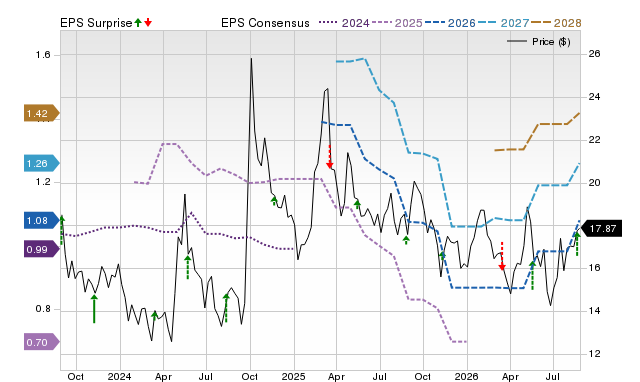Click the 2026 date axis label
The width and height of the screenshot is (640, 382).
pos(467,376)
